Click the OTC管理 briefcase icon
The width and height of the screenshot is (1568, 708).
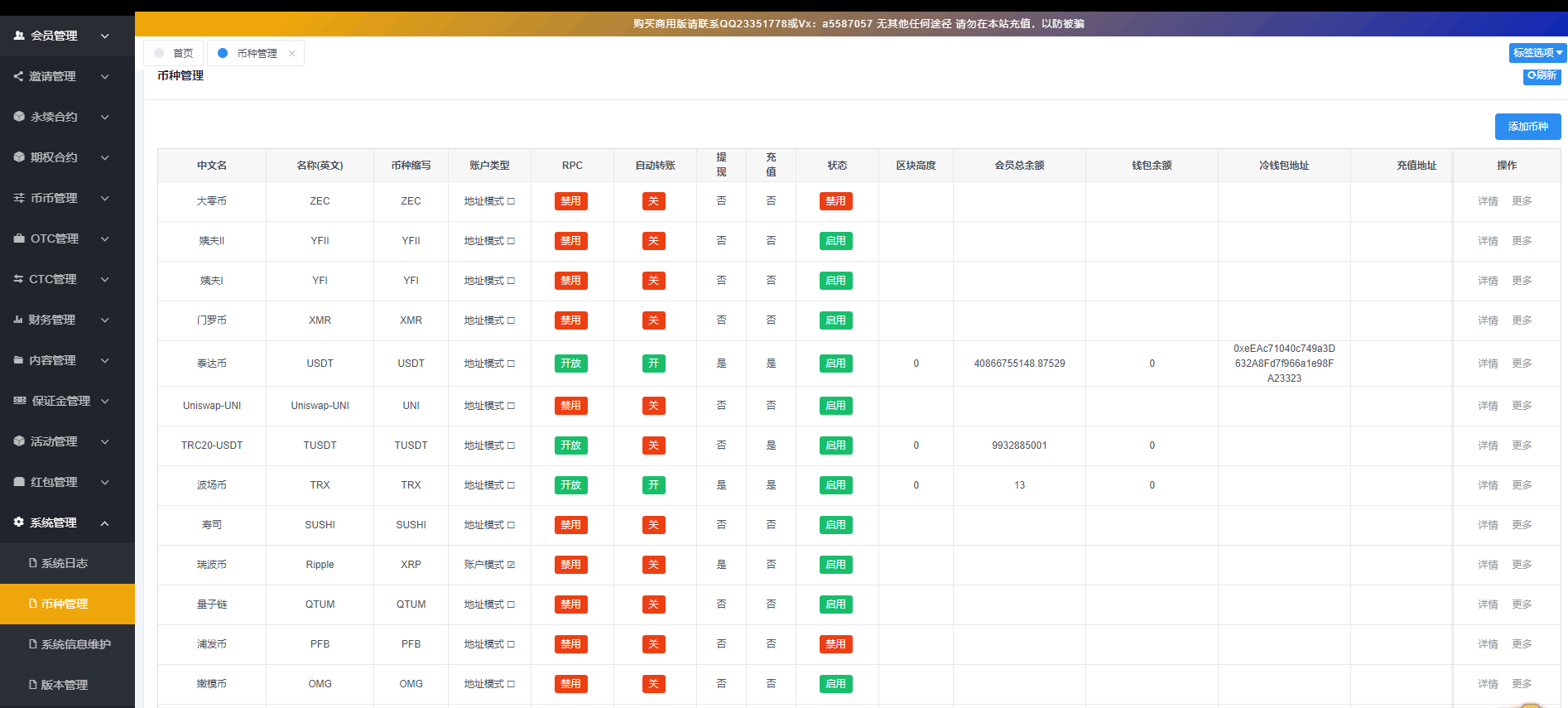(19, 238)
